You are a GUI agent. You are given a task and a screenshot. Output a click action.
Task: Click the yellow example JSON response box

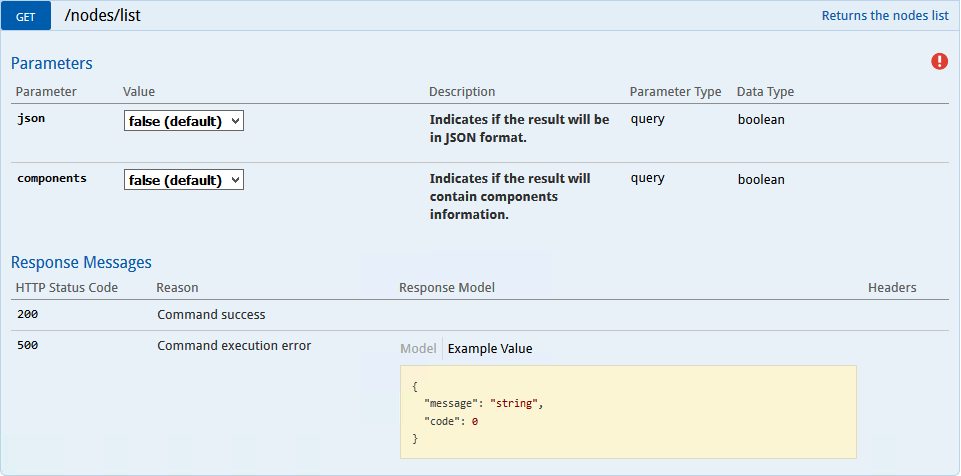coord(628,412)
